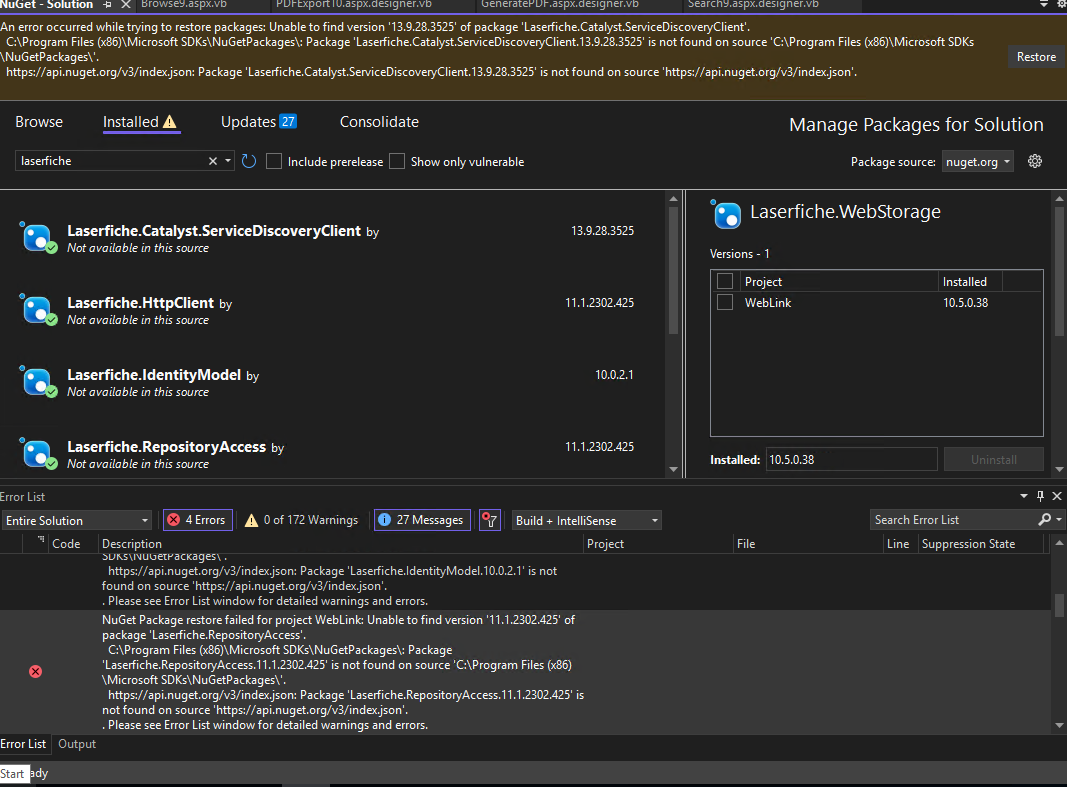Open the Entire Solution scope dropdown
Viewport: 1067px width, 787px height.
(x=76, y=520)
